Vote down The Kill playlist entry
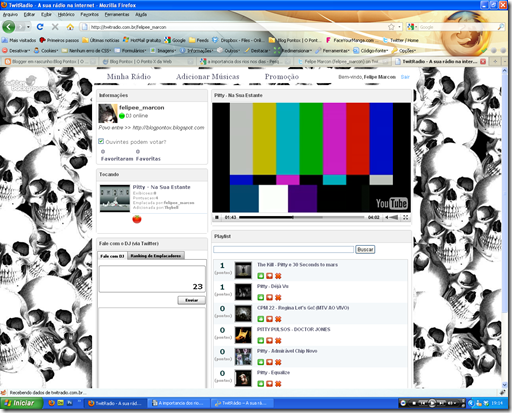512x413 pixels. (x=269, y=276)
